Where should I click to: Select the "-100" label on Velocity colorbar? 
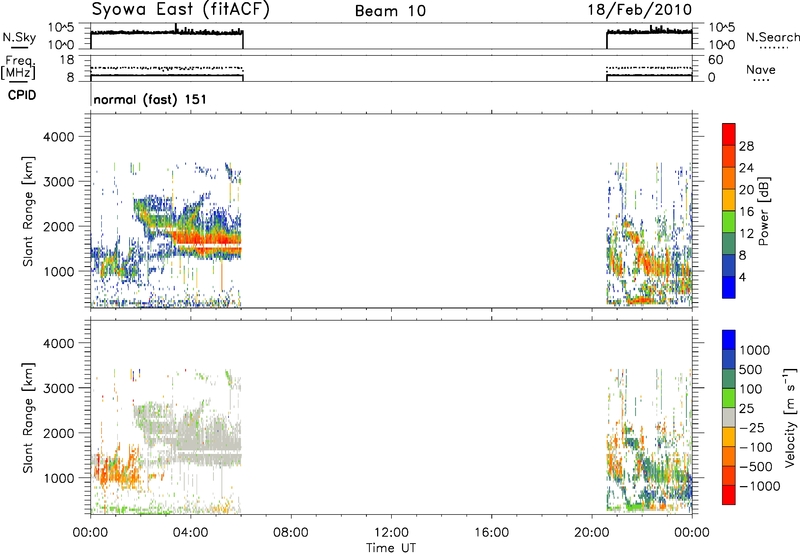(756, 447)
